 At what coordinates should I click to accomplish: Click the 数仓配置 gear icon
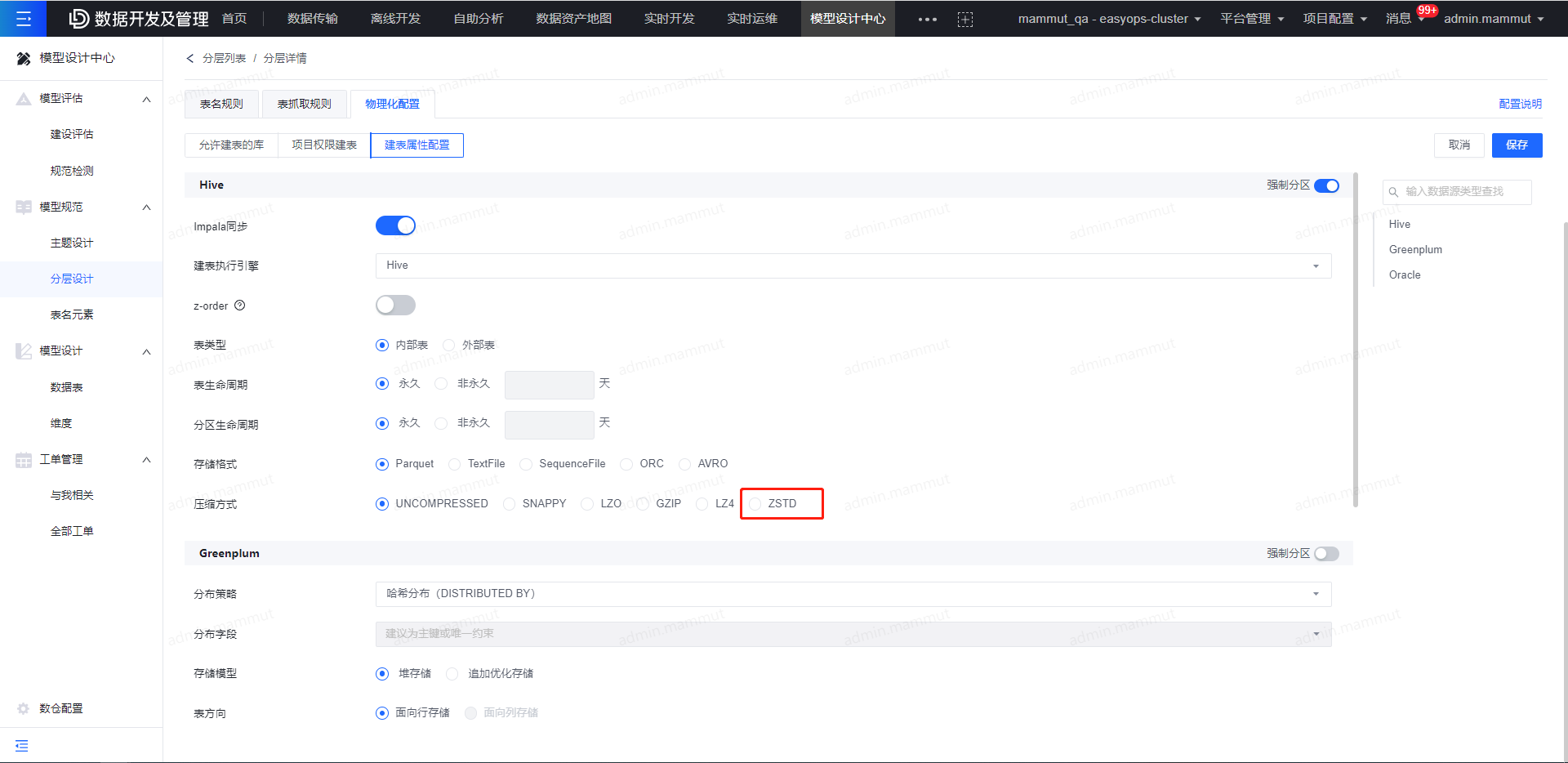[x=24, y=708]
